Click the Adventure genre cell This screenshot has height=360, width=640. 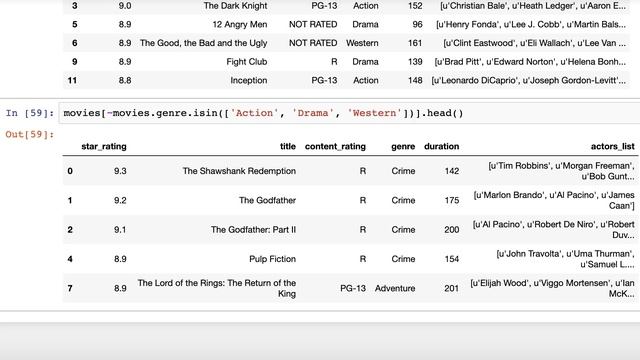395,288
